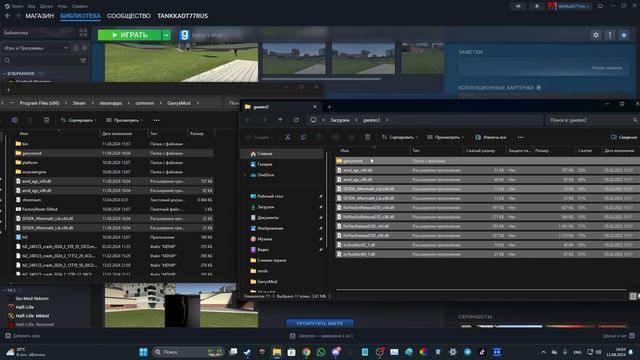Select garrysmod folder in GarrysMod window
Image resolution: width=640 pixels, height=360 pixels.
coord(114,153)
